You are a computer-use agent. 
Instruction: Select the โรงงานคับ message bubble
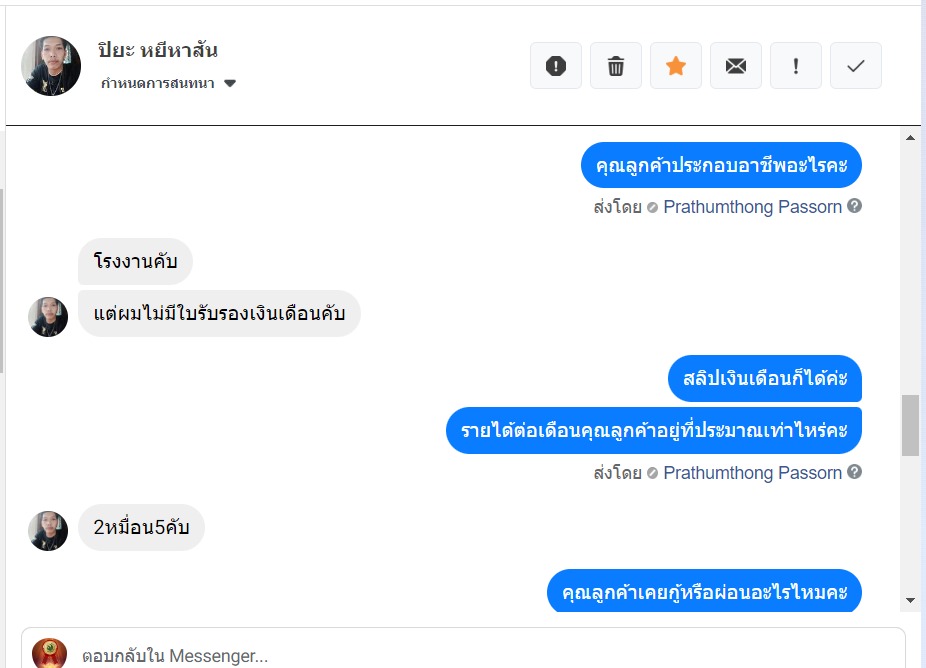[x=135, y=262]
